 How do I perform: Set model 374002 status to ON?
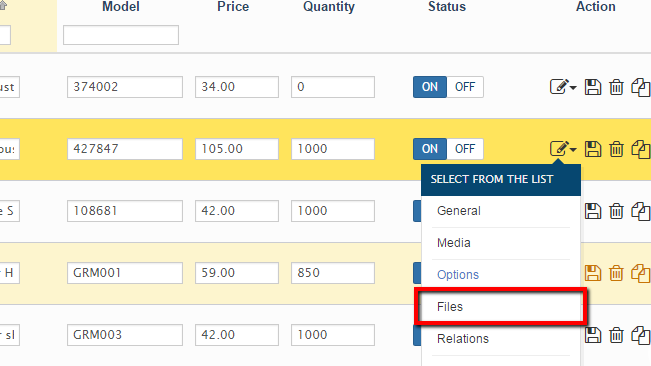tap(430, 87)
